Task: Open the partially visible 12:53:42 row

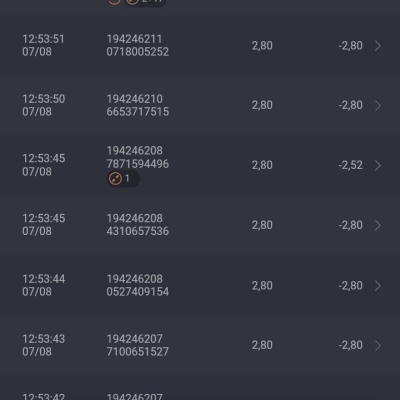Action: (x=200, y=388)
